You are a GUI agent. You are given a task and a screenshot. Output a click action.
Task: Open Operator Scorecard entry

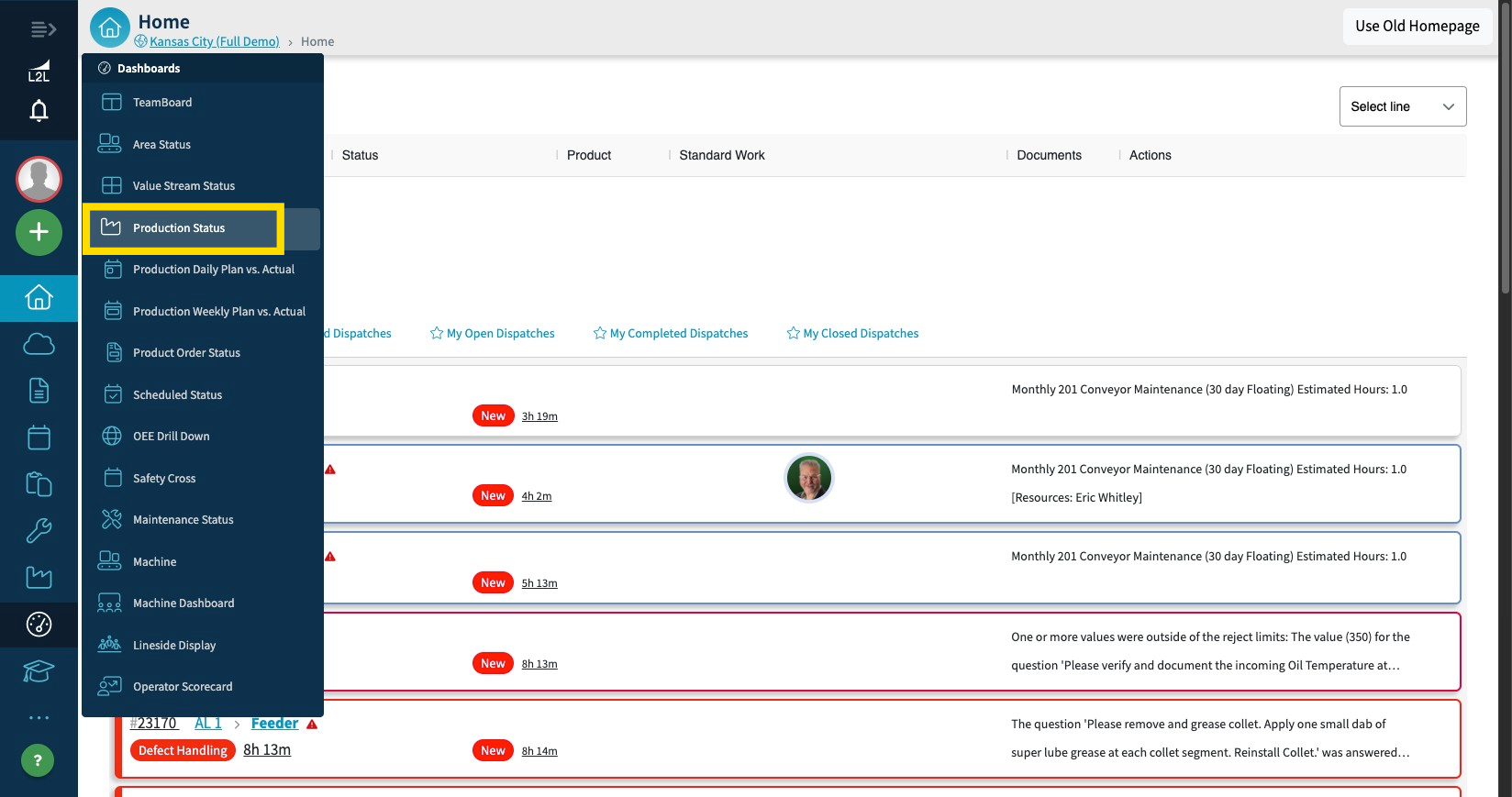pos(203,686)
